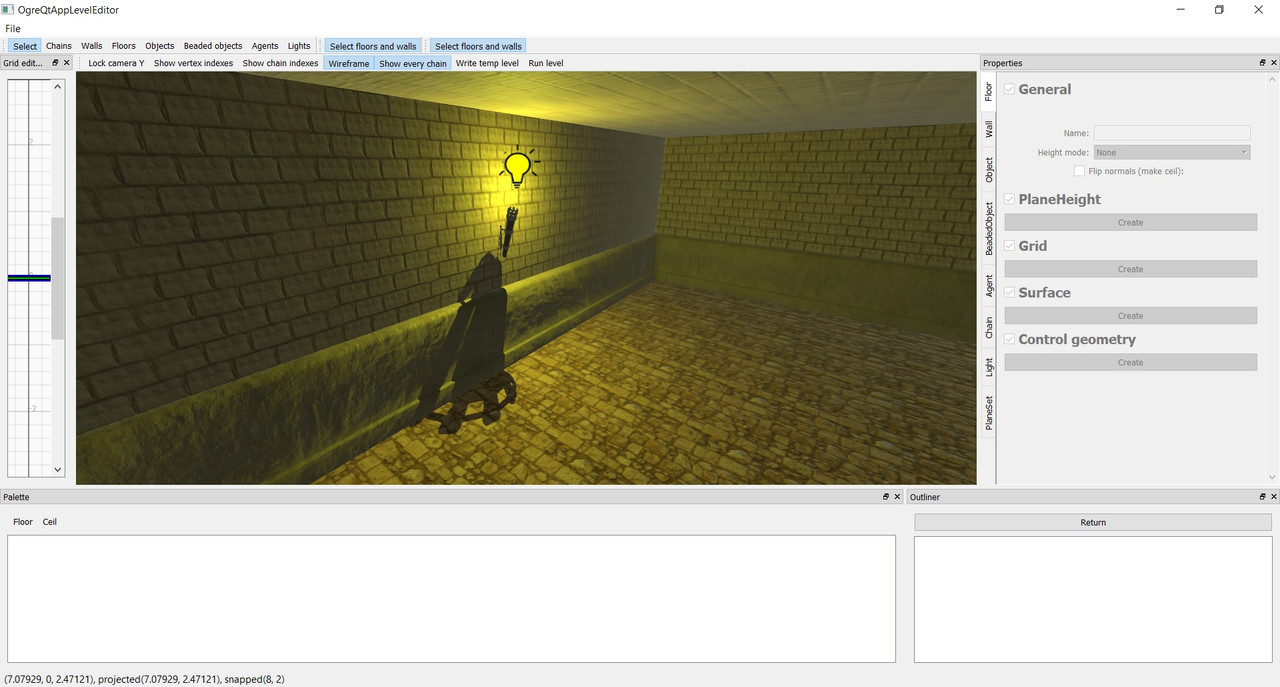
Task: Click the Properties panel scroll down arrow
Action: [x=1273, y=477]
